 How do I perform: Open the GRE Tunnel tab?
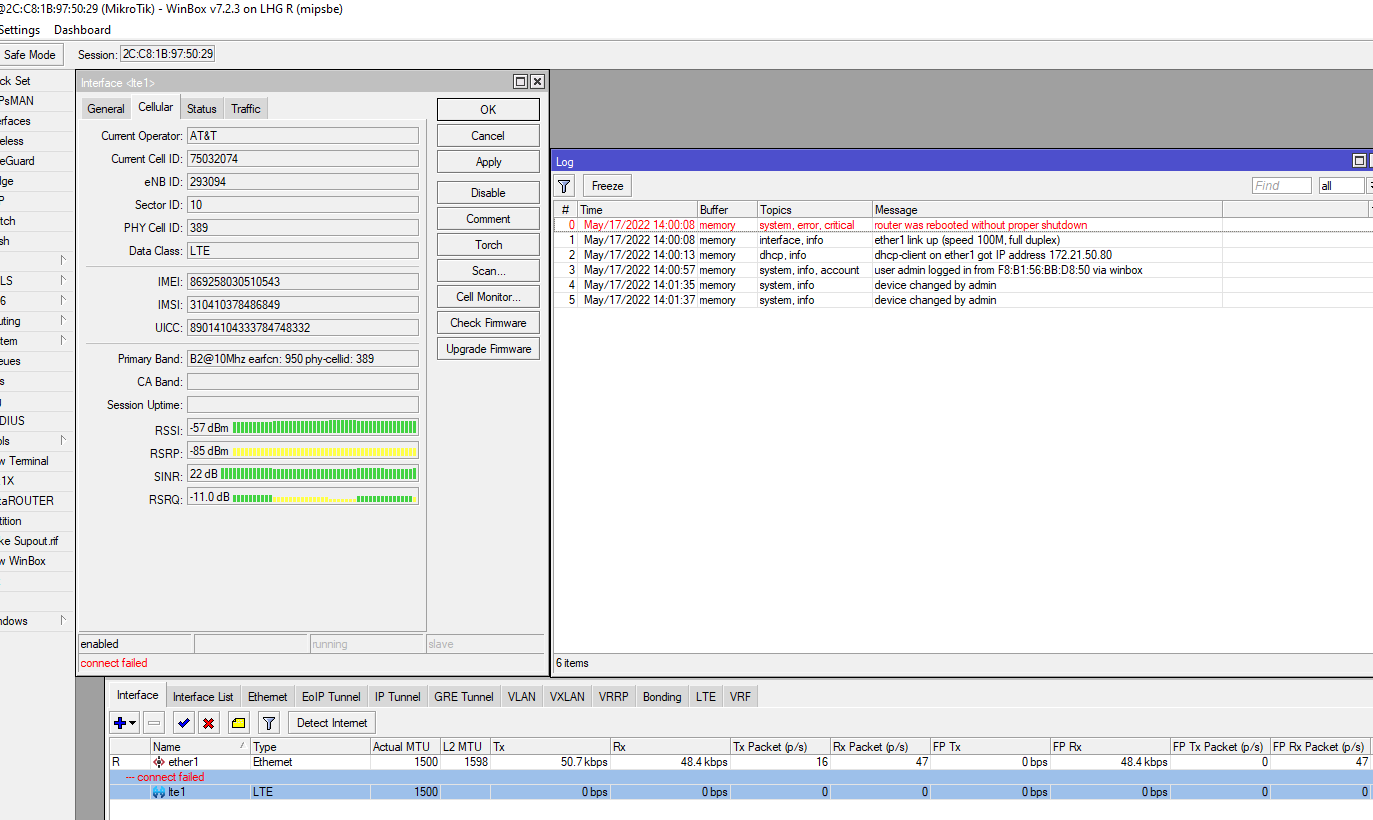tap(464, 697)
